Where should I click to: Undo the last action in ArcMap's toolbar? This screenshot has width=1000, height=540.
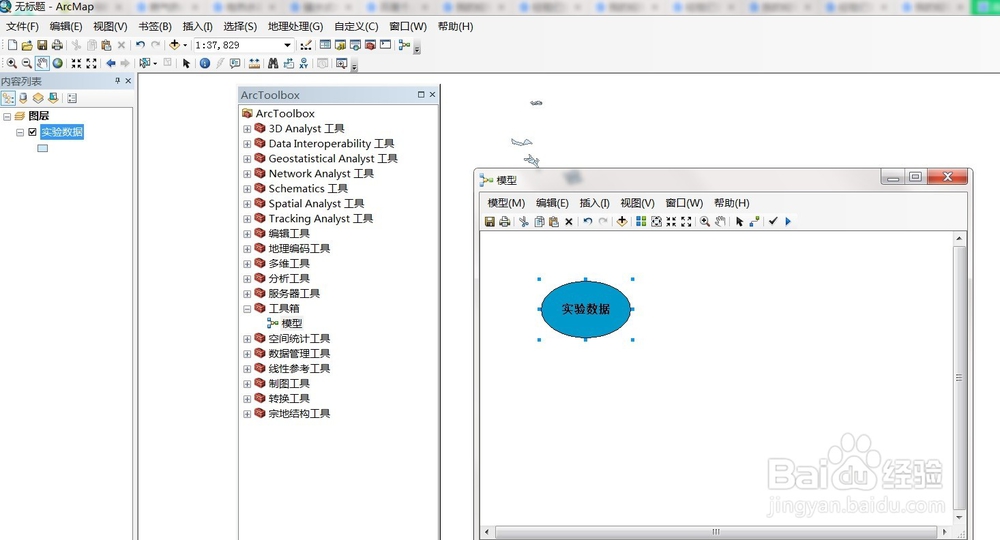(x=140, y=45)
